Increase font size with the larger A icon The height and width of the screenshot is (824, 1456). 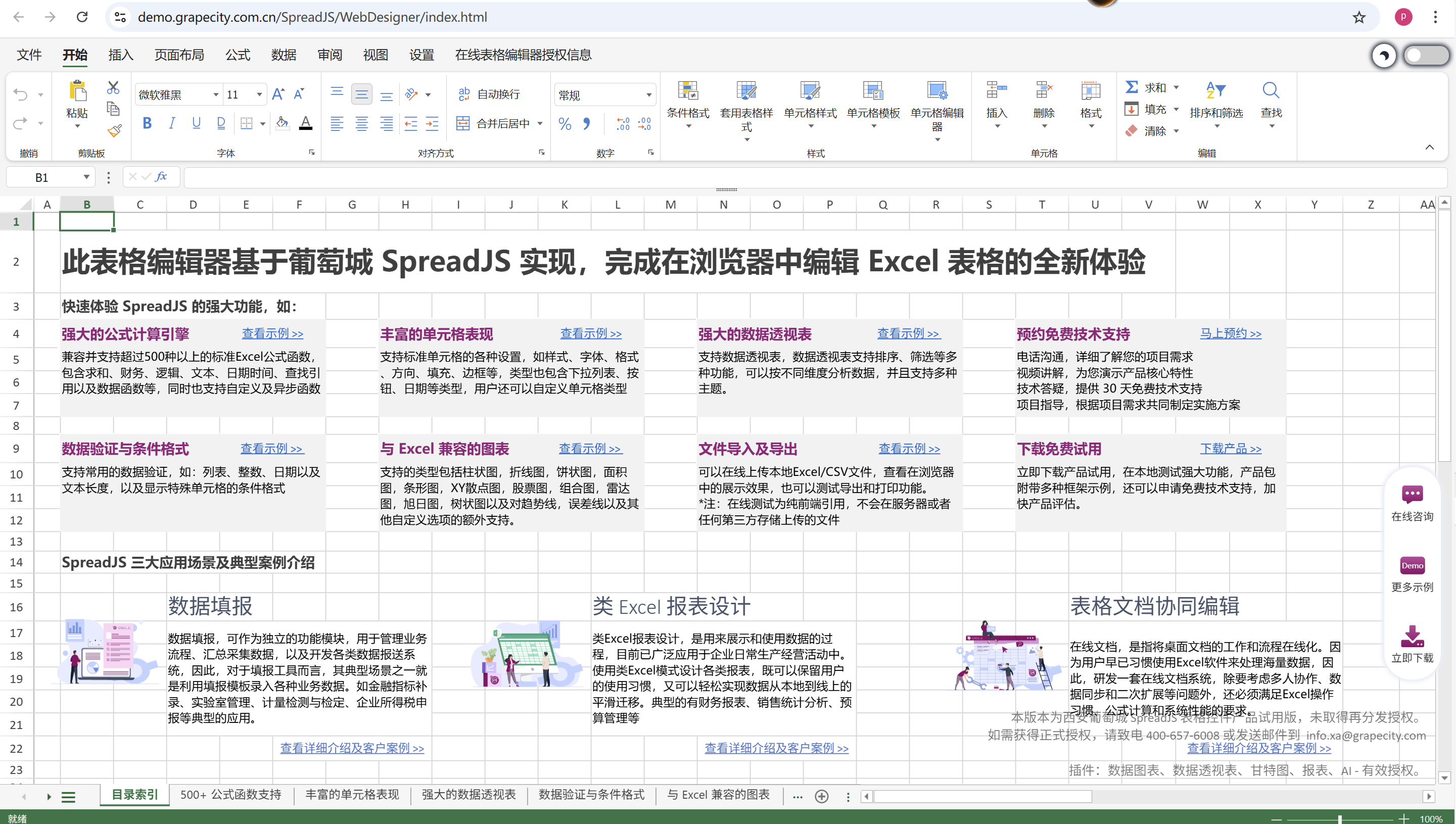278,94
